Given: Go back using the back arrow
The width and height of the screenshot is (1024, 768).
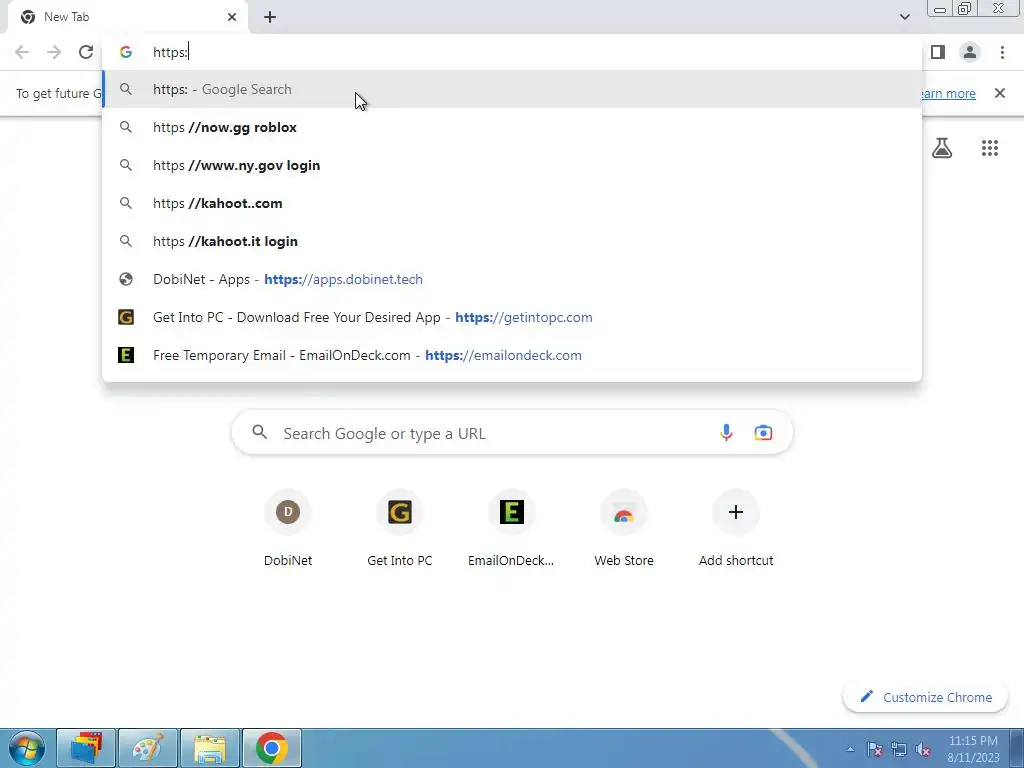Looking at the screenshot, I should pyautogui.click(x=22, y=52).
